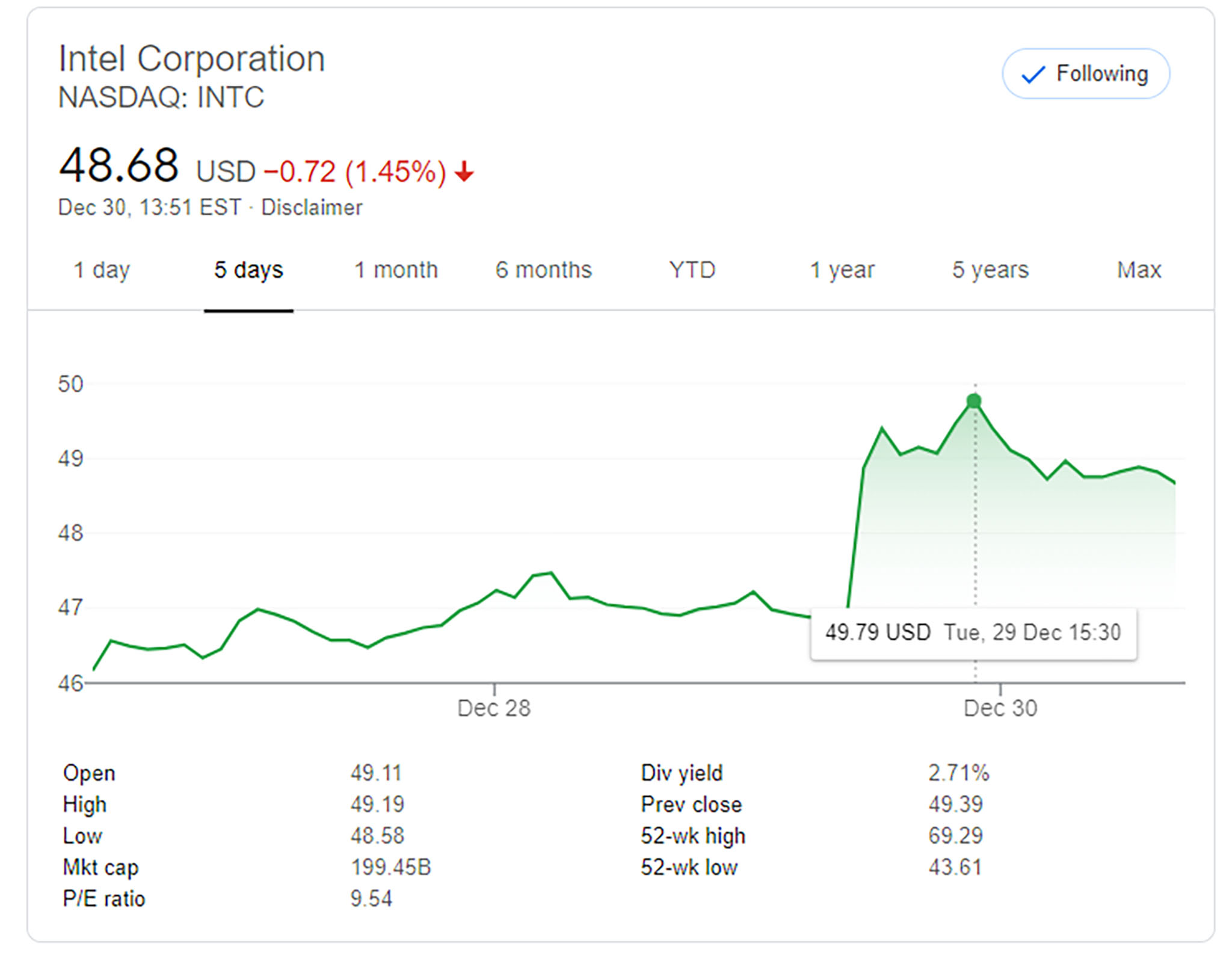Click the 52-wk high value 69.29
This screenshot has width=1232, height=961.
955,836
